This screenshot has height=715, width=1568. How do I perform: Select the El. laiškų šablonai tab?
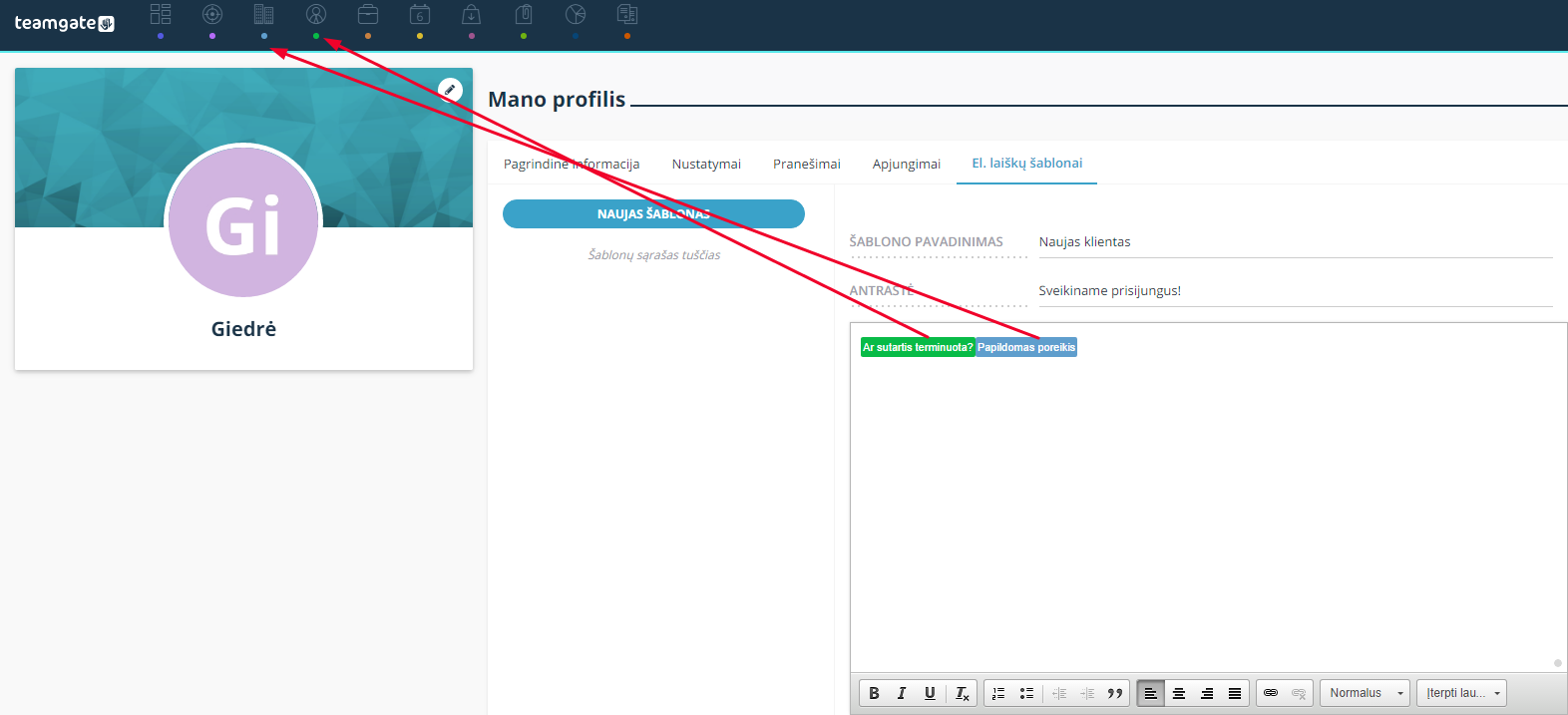coord(1027,163)
